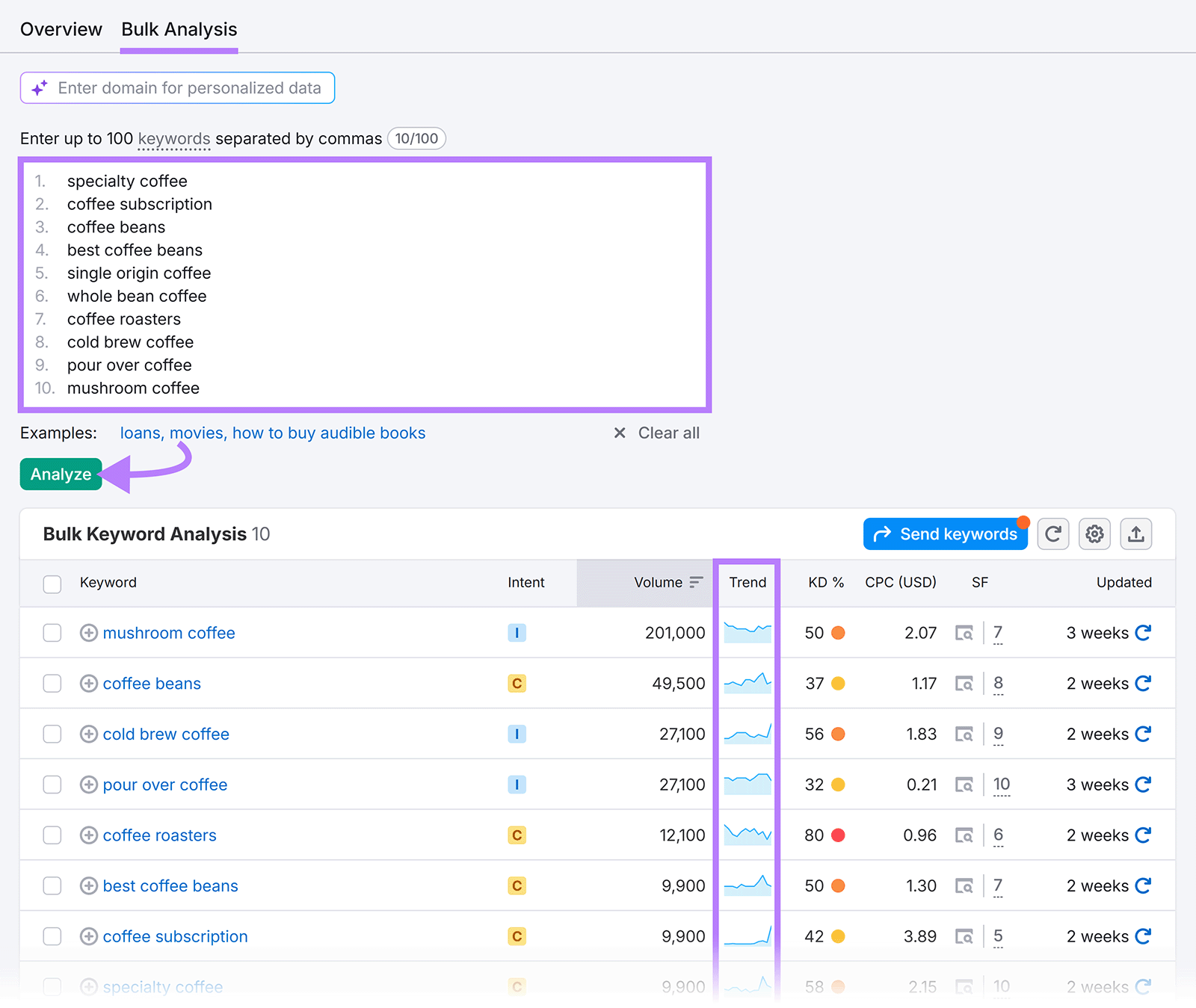Check the cold brew coffee row checkbox
1196x1008 pixels.
[x=52, y=735]
